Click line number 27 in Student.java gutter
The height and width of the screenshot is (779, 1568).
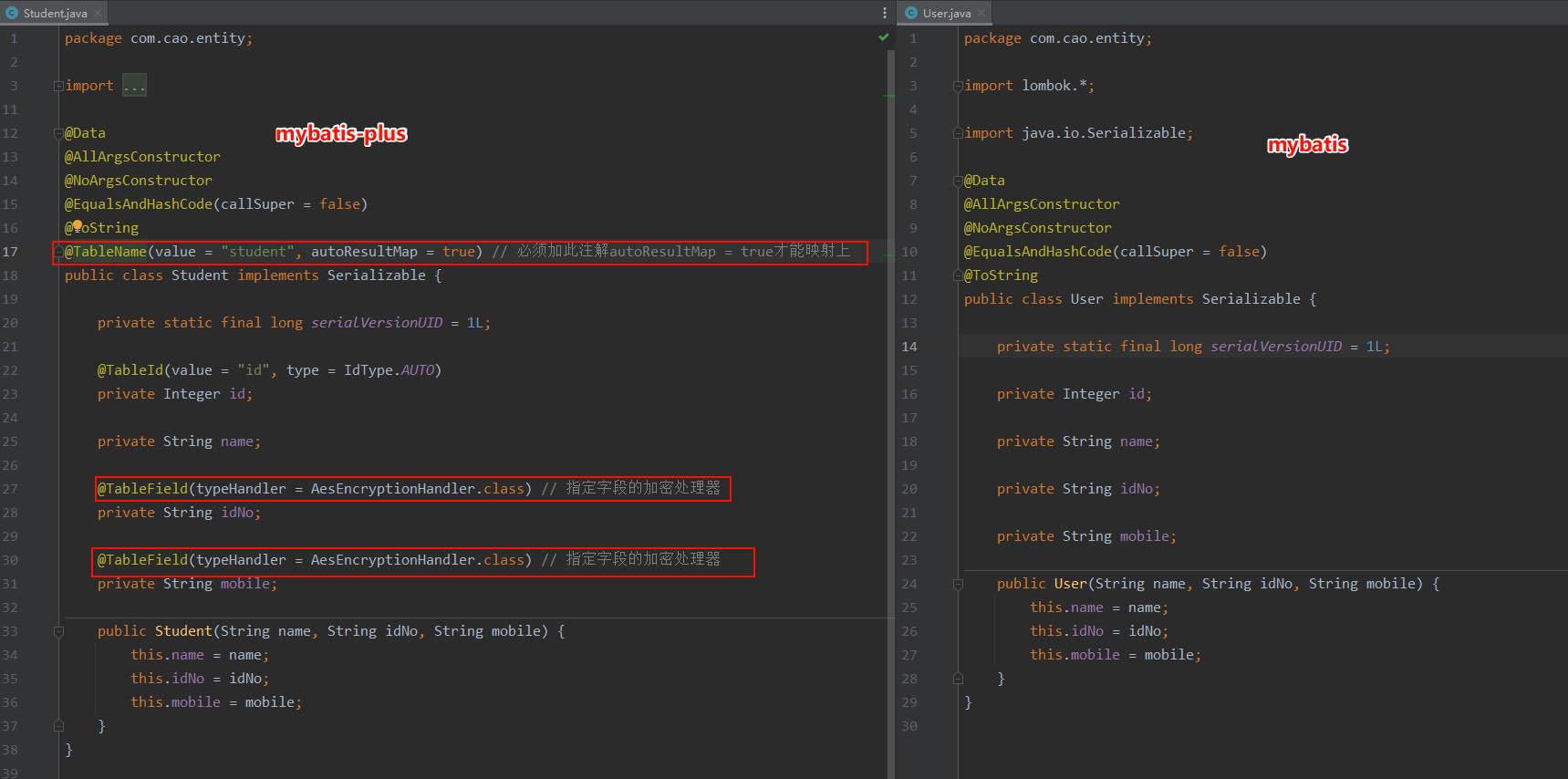click(10, 489)
